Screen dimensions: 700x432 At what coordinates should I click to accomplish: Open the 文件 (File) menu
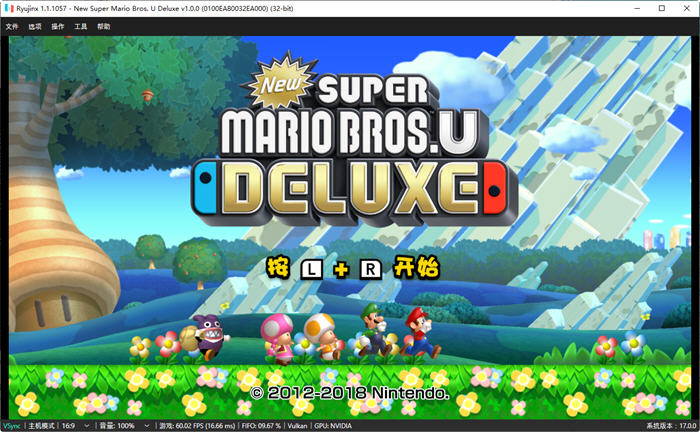(x=12, y=26)
